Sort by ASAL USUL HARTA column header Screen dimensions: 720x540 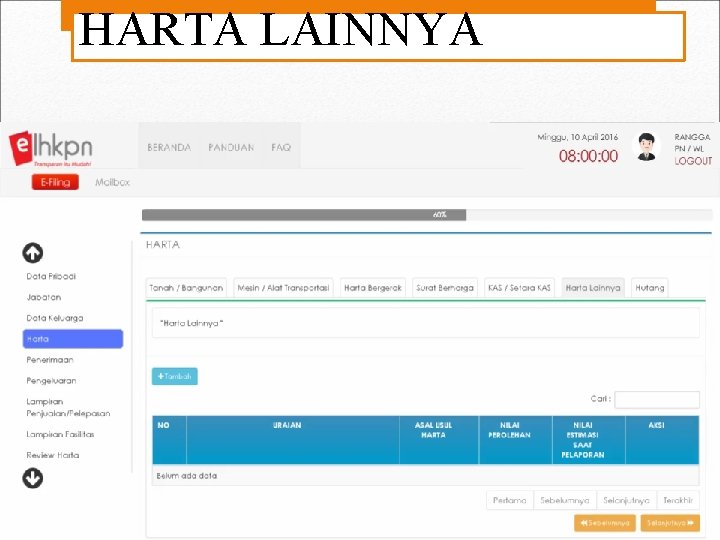[x=439, y=440]
